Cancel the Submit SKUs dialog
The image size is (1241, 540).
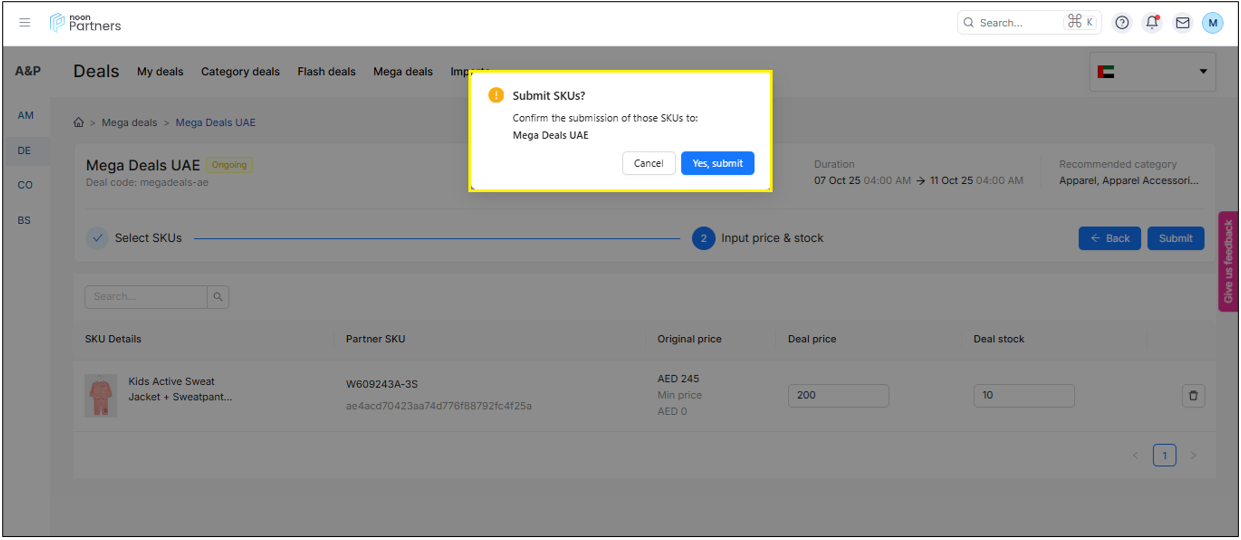(x=648, y=163)
